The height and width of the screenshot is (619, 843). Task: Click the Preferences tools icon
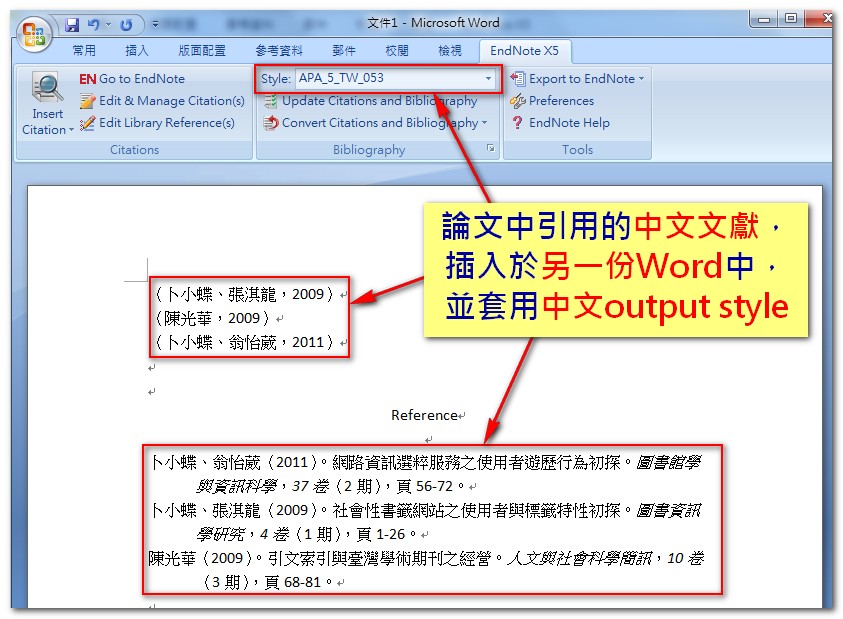click(518, 101)
